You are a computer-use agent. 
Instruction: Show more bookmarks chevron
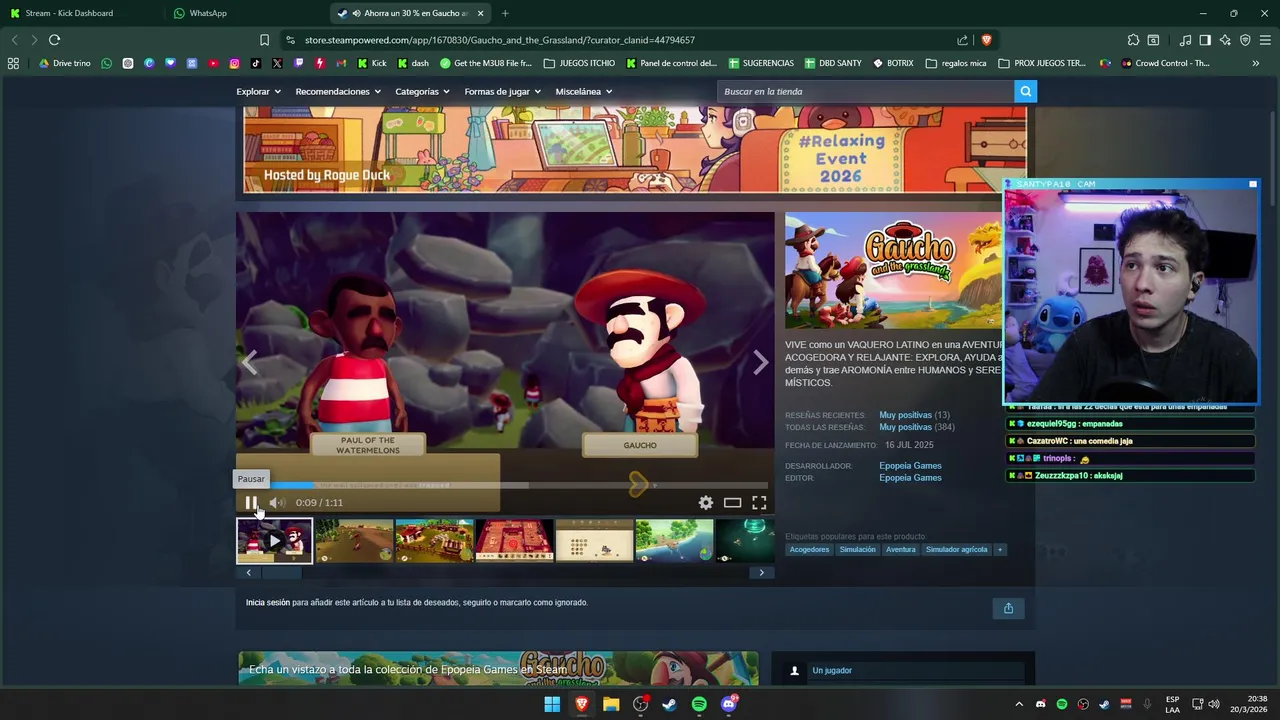pyautogui.click(x=1255, y=63)
